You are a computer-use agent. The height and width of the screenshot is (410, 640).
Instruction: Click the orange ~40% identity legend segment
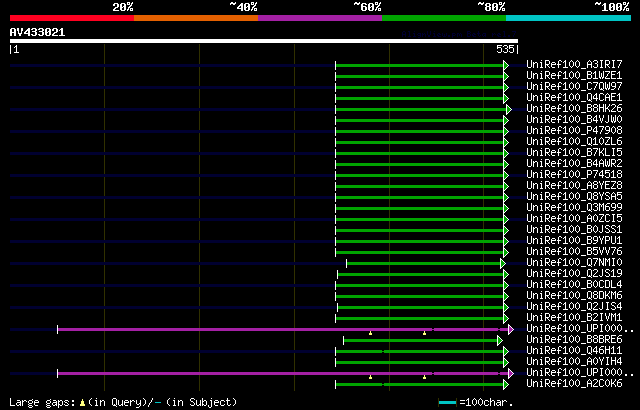(x=196, y=18)
